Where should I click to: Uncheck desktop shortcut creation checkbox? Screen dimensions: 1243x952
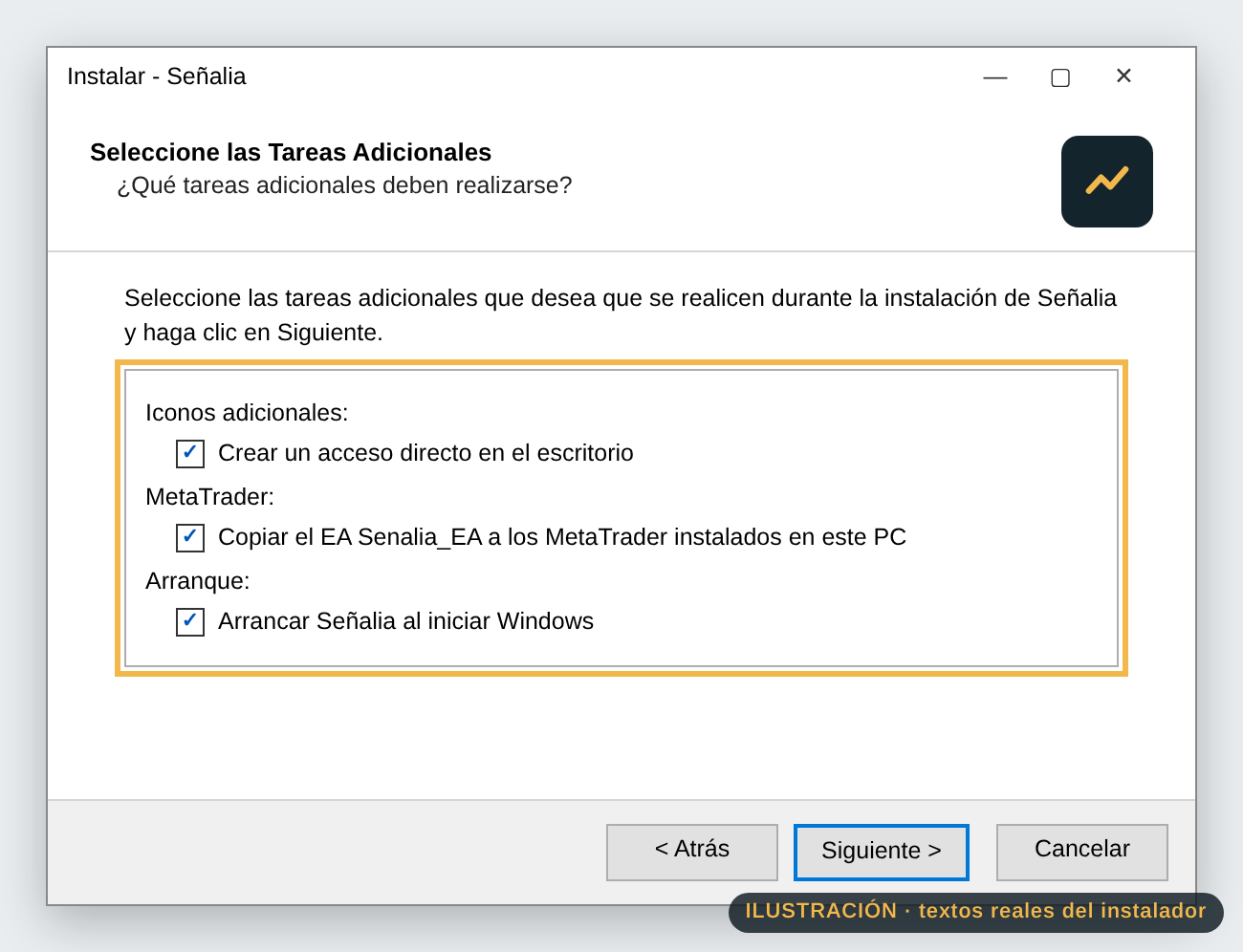coord(190,453)
